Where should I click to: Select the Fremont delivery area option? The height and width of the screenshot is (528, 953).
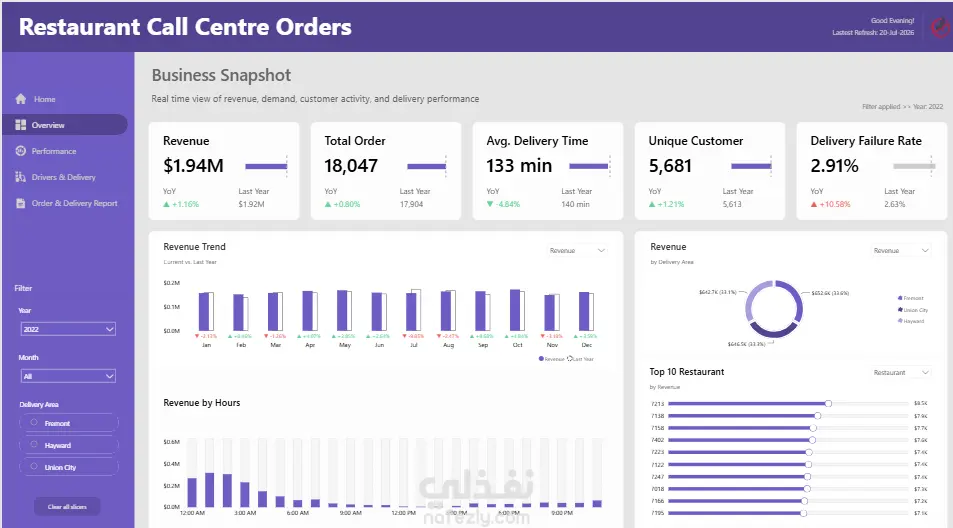(69, 423)
